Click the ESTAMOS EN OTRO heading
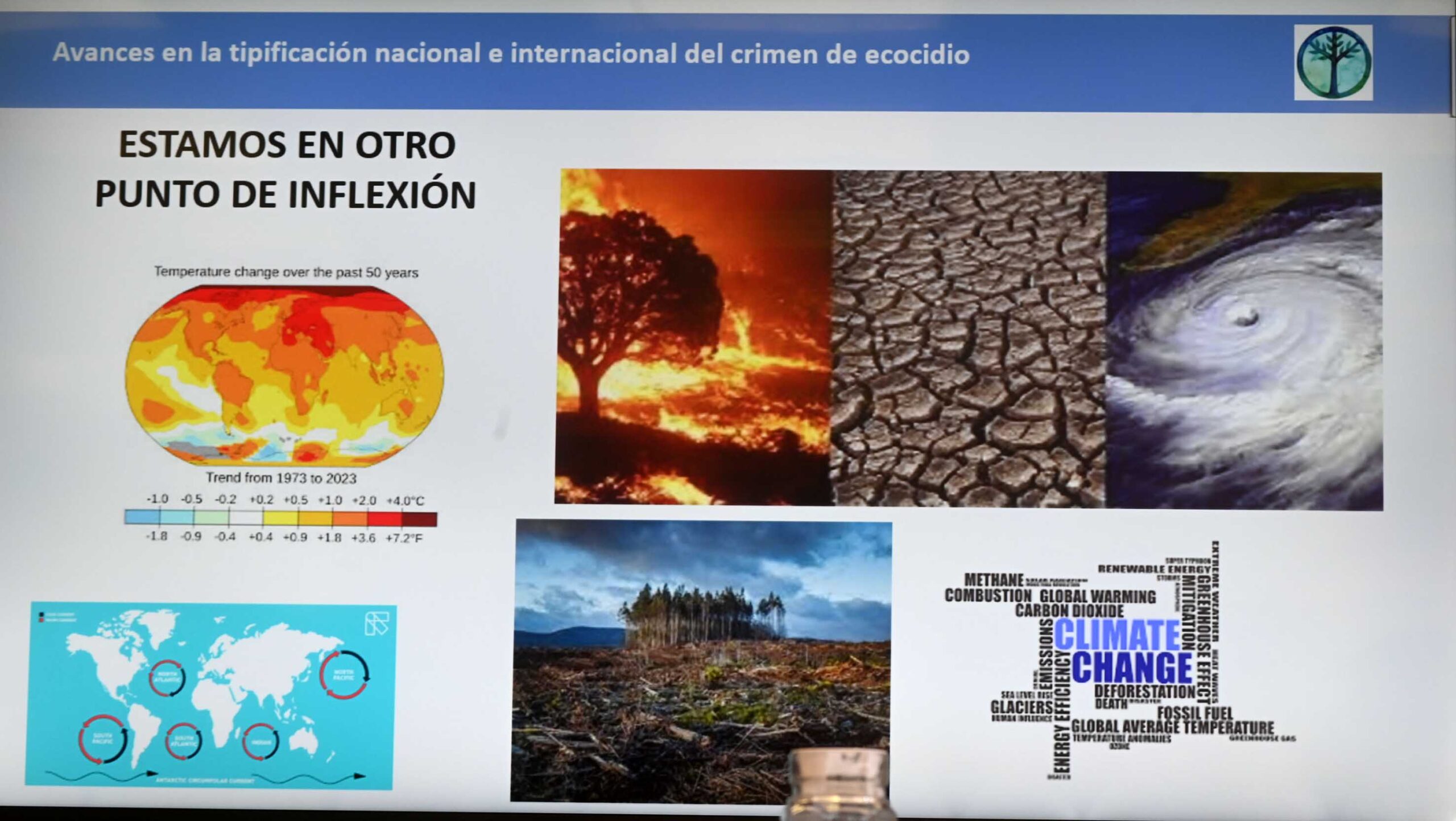The height and width of the screenshot is (821, 1456). tap(286, 145)
